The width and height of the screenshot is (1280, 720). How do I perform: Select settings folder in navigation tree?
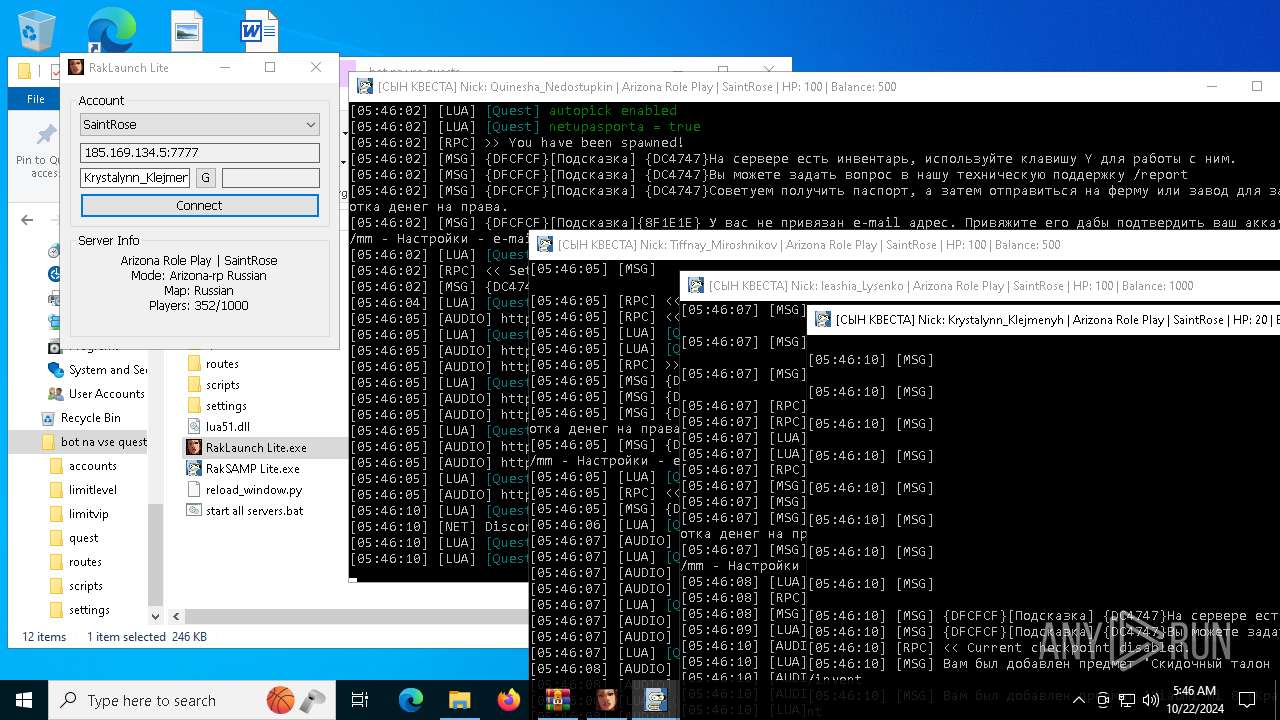click(x=89, y=610)
